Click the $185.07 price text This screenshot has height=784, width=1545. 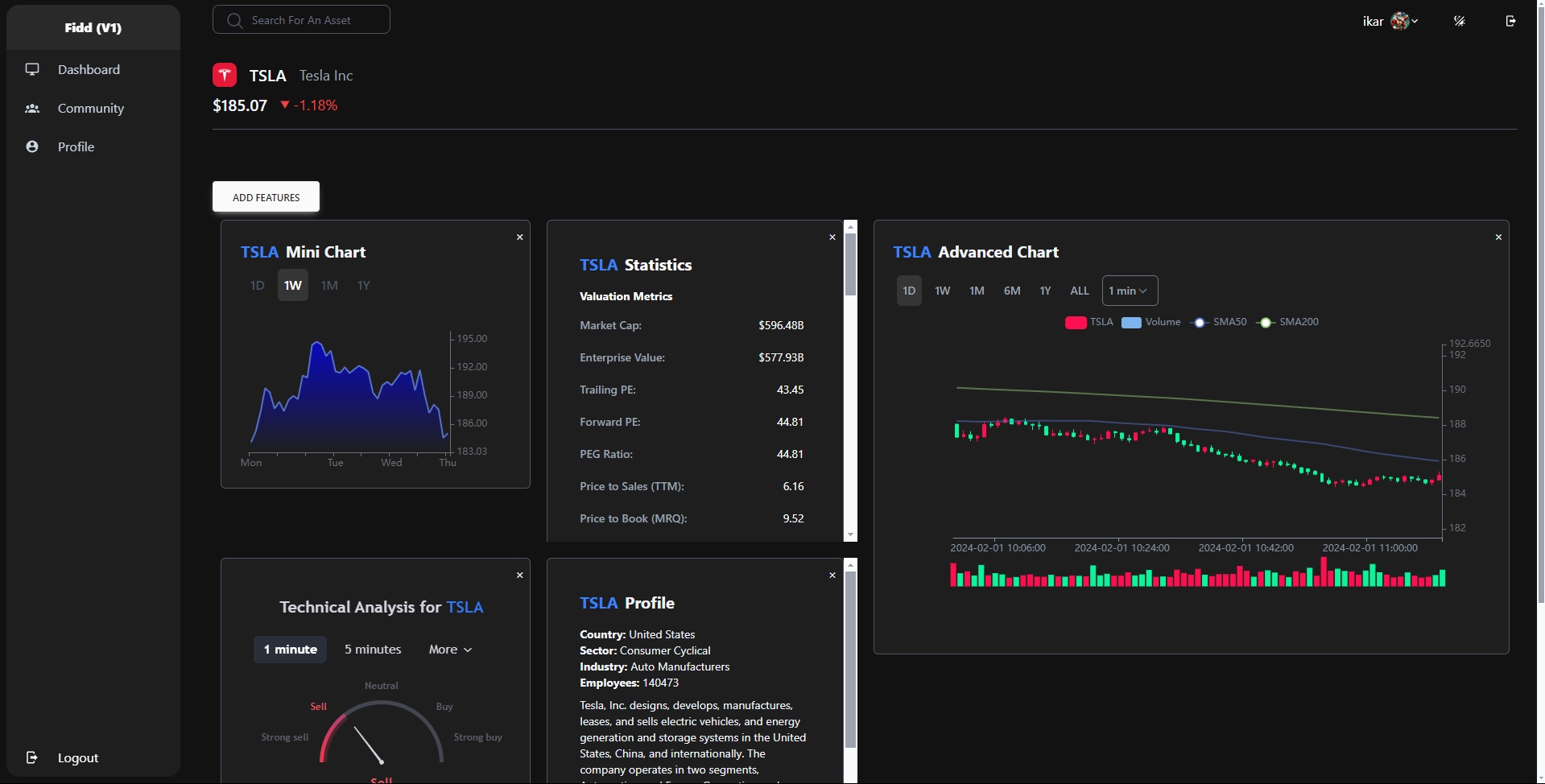point(240,105)
